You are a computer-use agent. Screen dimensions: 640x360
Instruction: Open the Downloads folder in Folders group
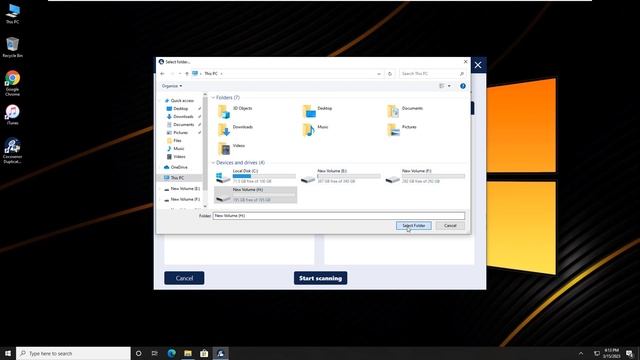pyautogui.click(x=235, y=129)
